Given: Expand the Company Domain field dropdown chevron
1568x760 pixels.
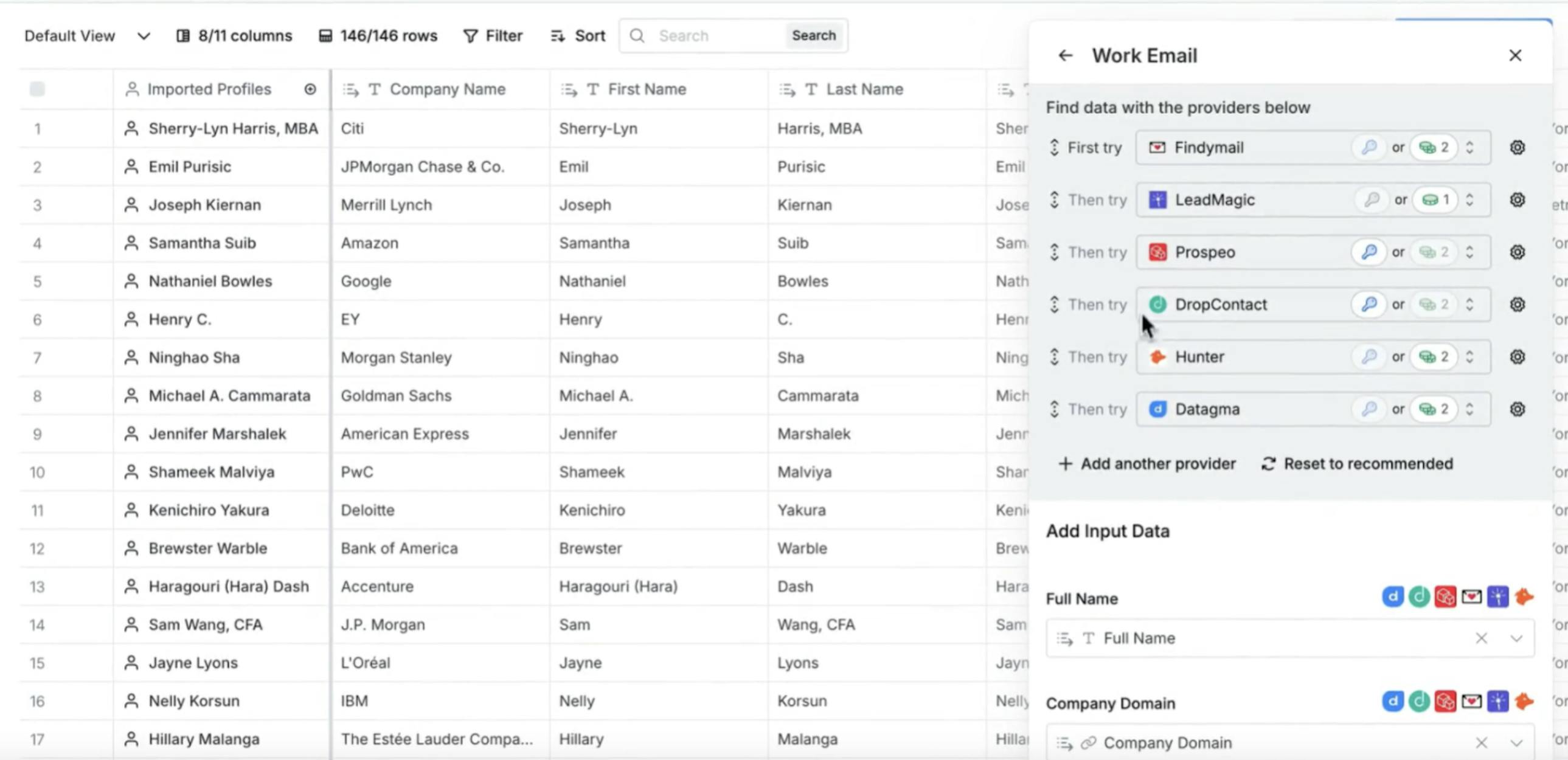Looking at the screenshot, I should [1516, 743].
